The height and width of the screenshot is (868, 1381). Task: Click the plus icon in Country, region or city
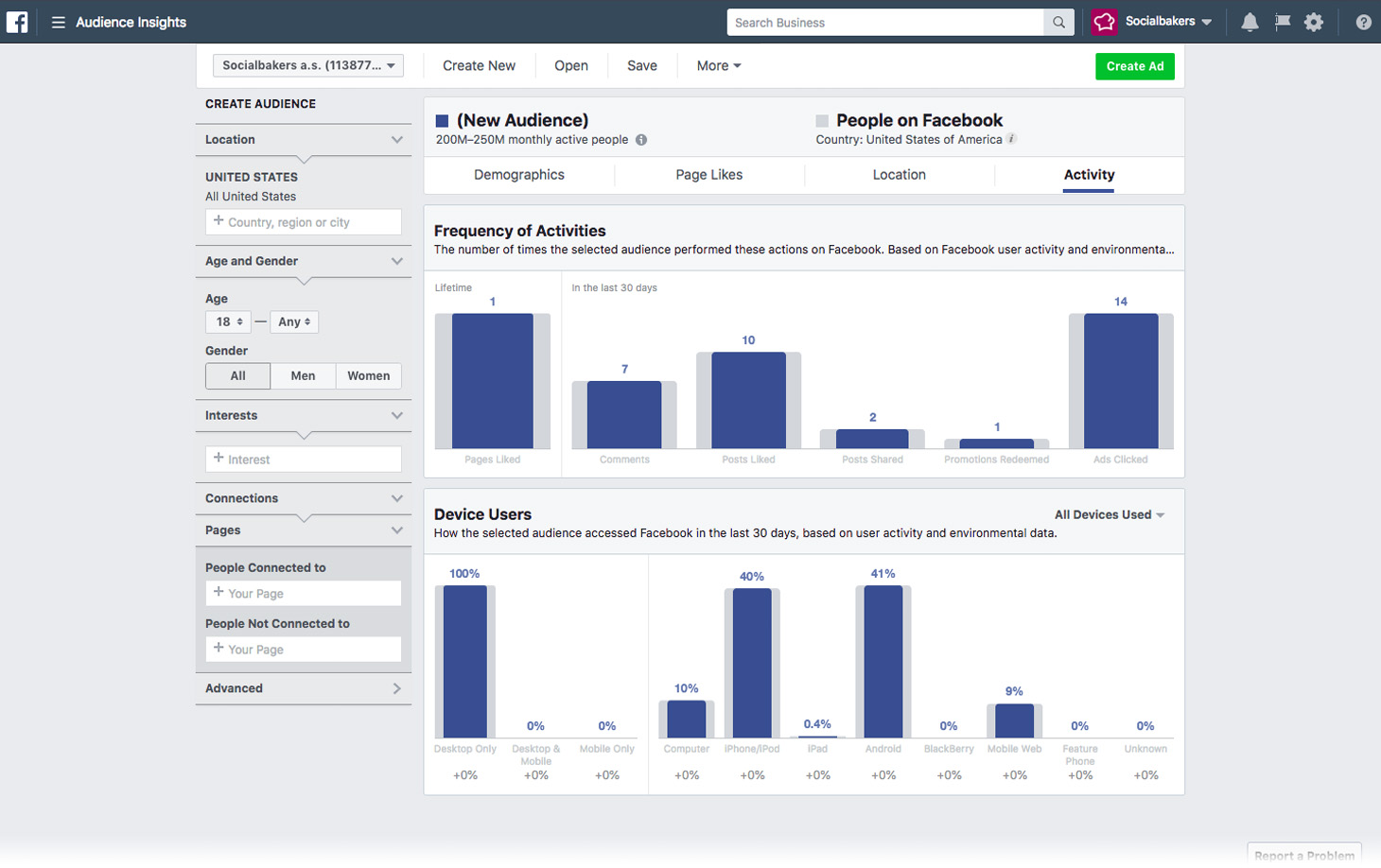pyautogui.click(x=219, y=220)
